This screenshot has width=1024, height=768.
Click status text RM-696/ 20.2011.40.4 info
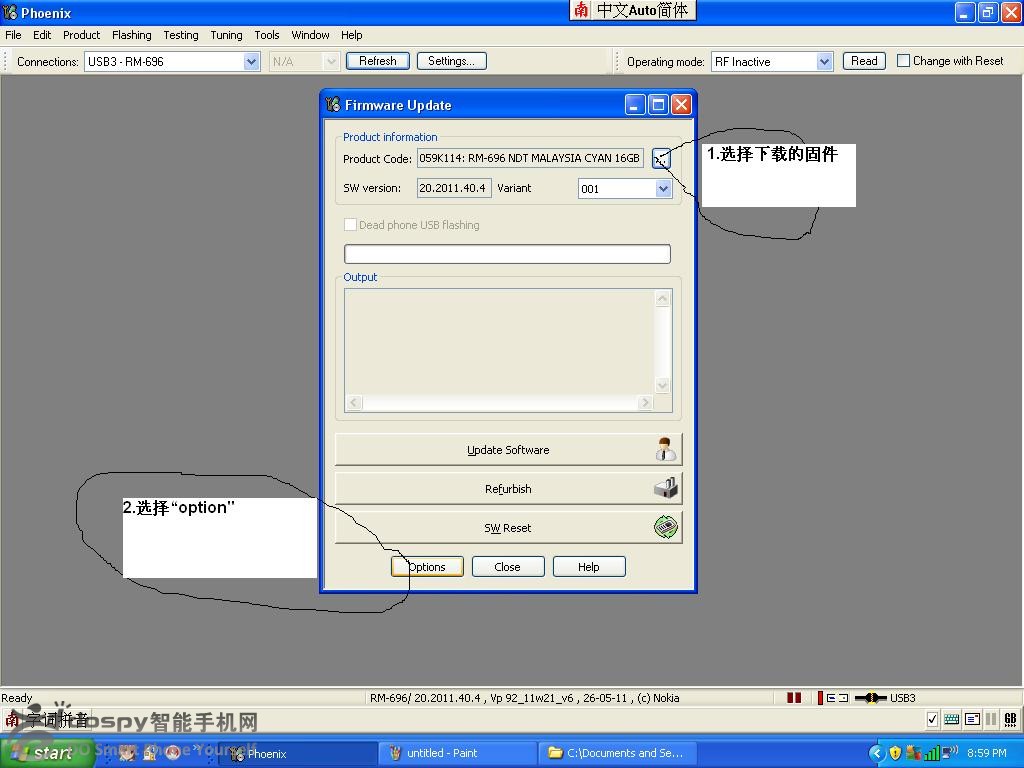tap(524, 698)
